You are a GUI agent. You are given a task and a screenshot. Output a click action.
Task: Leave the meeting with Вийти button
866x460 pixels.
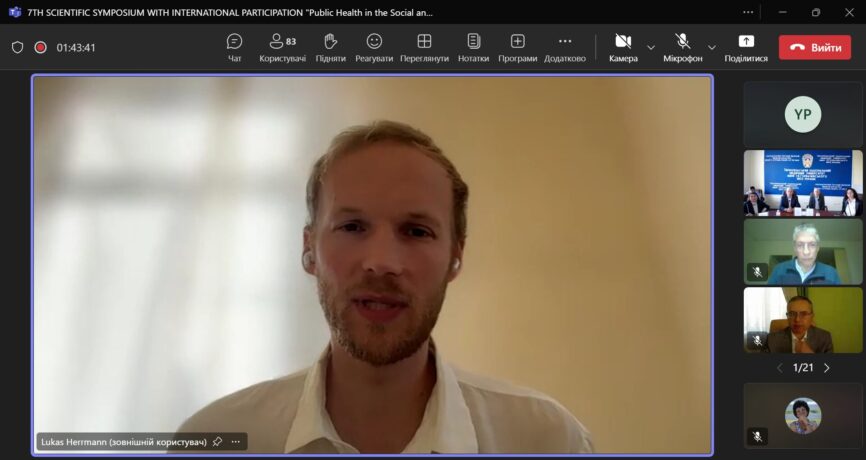click(814, 47)
